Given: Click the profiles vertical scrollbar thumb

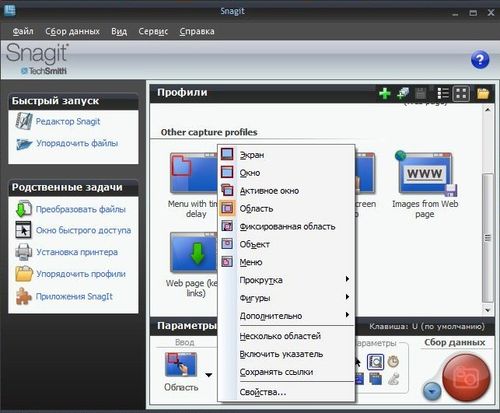Looking at the screenshot, I should click(488, 238).
